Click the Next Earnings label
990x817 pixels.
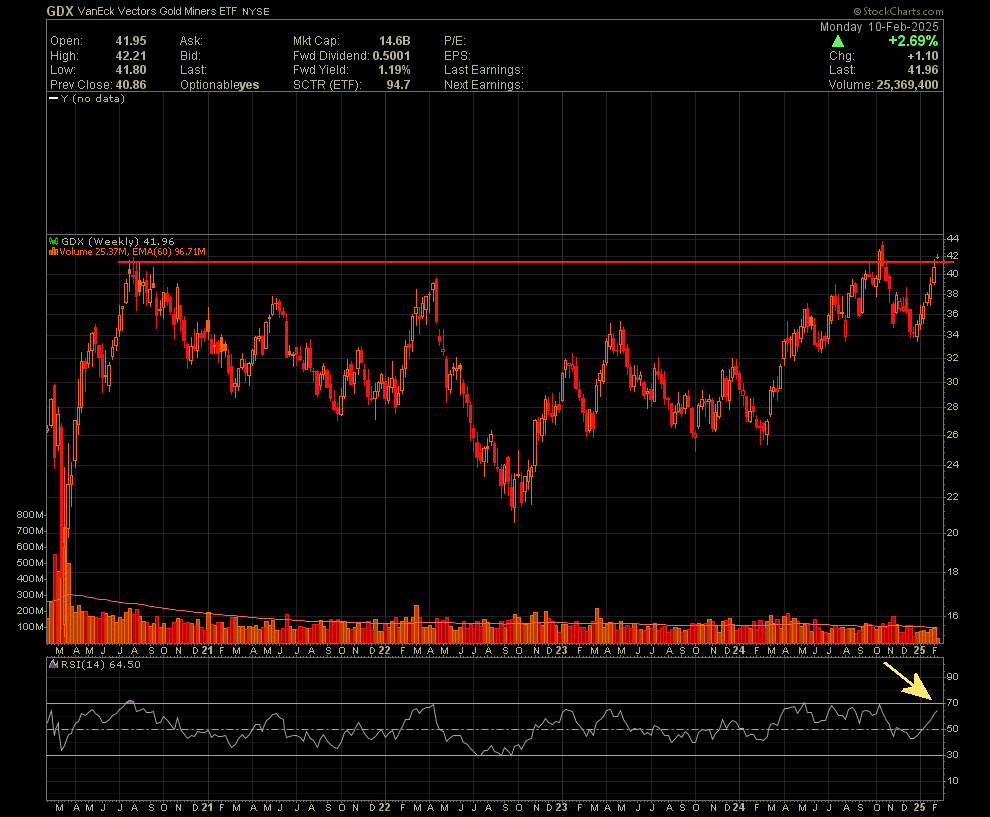tap(484, 85)
